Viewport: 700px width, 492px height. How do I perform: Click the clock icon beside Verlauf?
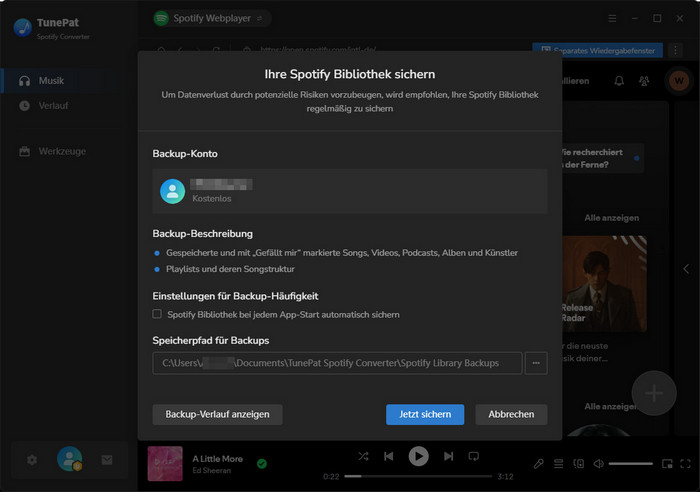pyautogui.click(x=25, y=106)
